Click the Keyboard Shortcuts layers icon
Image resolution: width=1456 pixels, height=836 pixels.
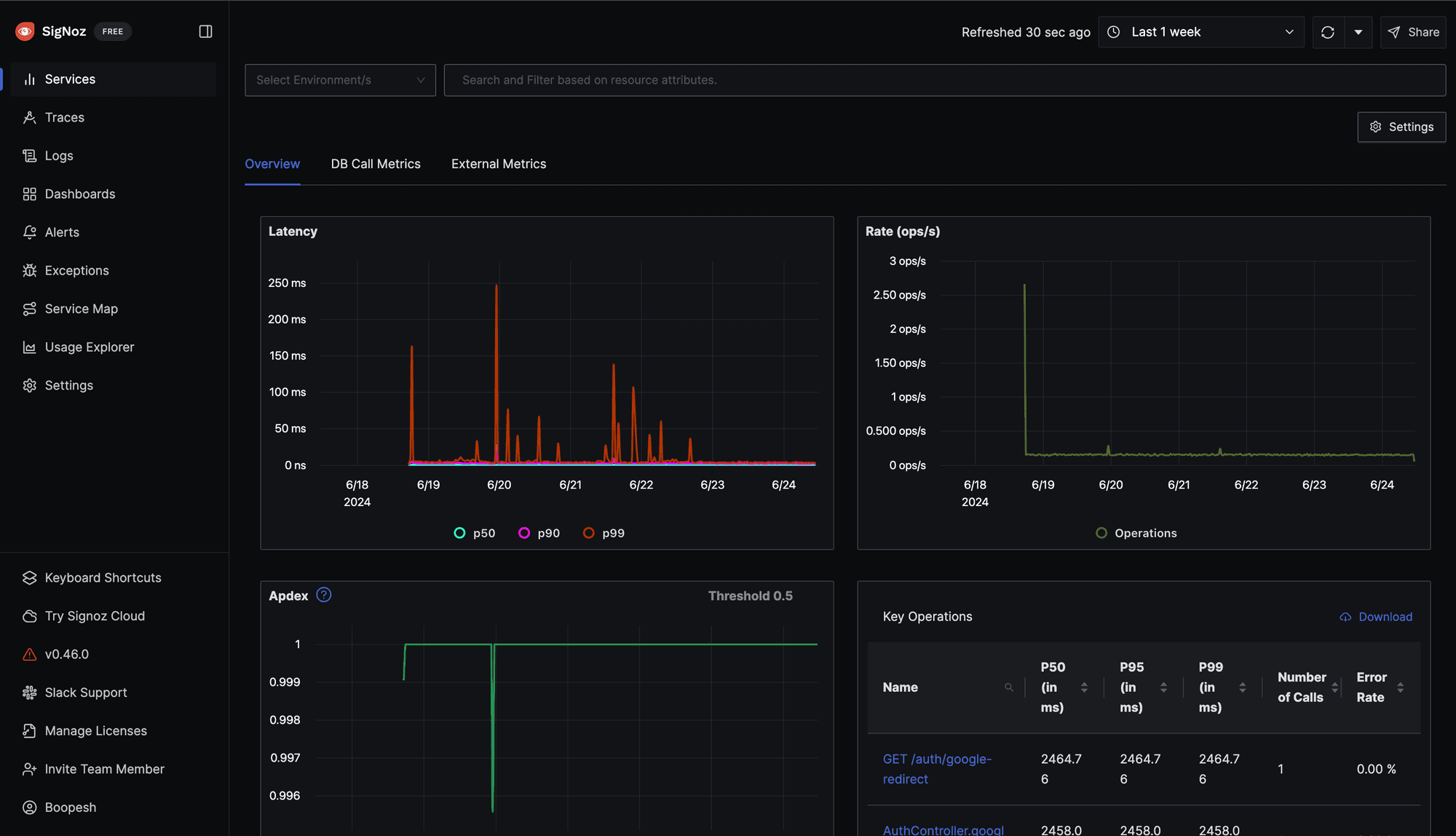(x=29, y=577)
